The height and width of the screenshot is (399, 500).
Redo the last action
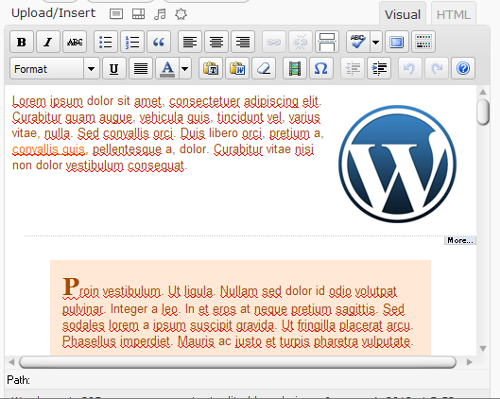coord(437,69)
